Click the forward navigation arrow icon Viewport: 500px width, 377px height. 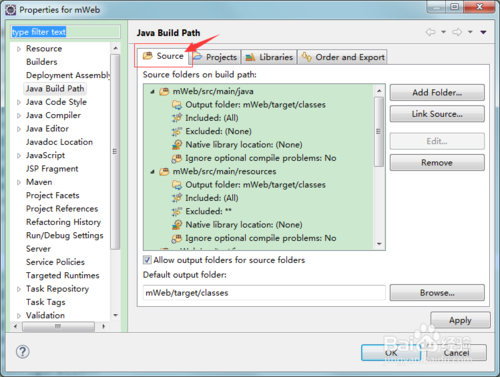[x=457, y=32]
